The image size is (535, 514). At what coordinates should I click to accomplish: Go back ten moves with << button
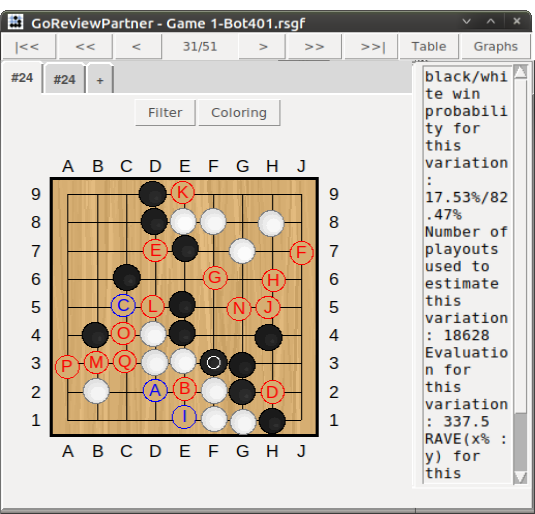[85, 46]
